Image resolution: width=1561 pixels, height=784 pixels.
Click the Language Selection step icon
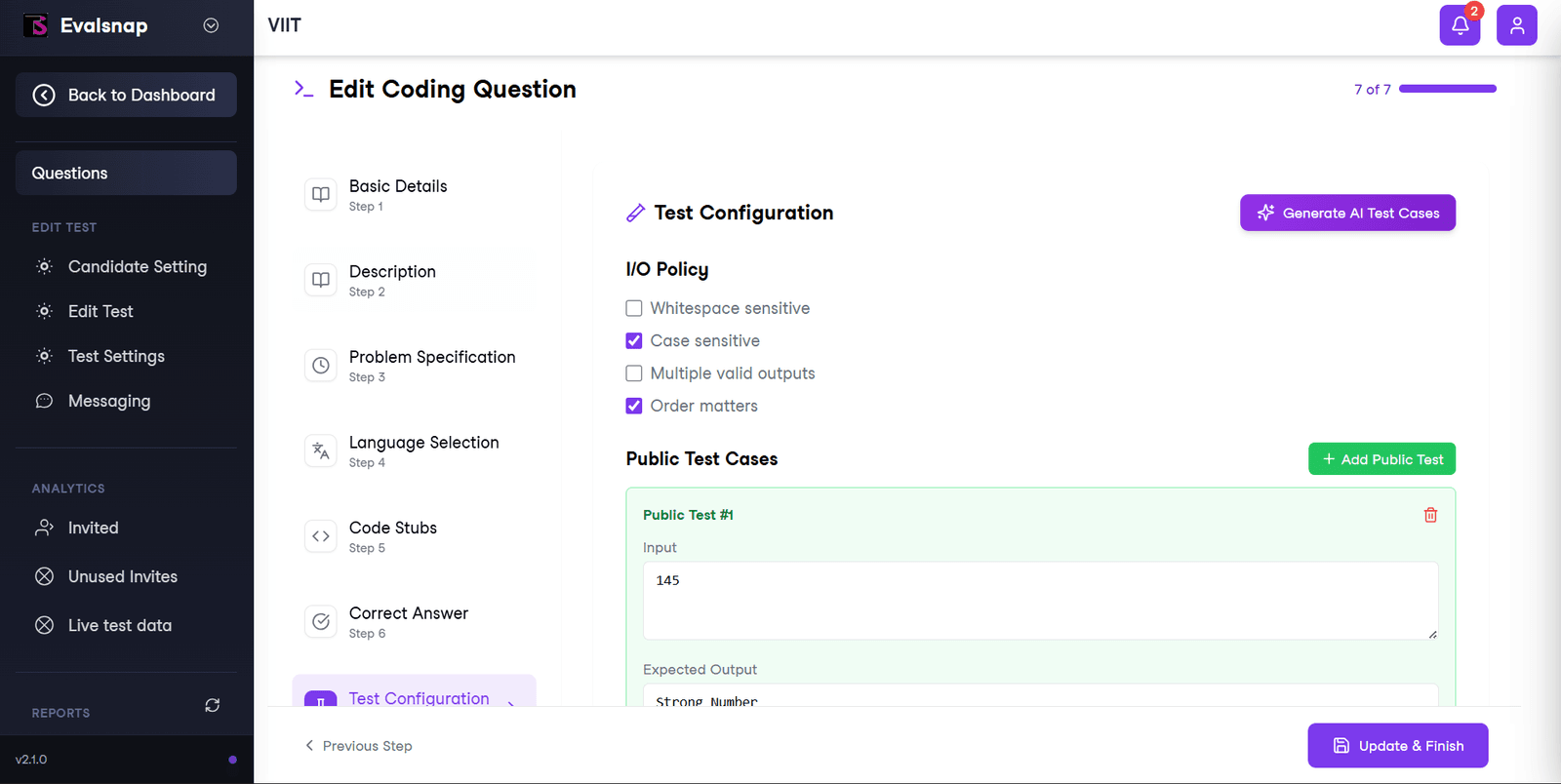[x=321, y=451]
